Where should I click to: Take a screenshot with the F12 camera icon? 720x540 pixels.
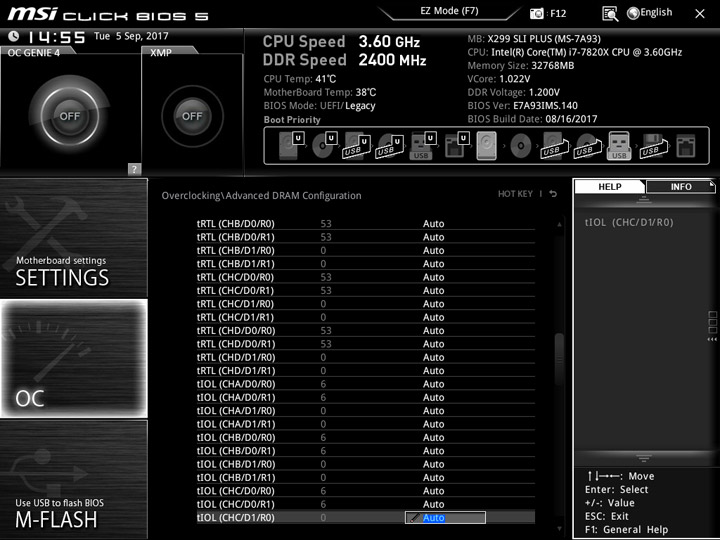click(536, 14)
